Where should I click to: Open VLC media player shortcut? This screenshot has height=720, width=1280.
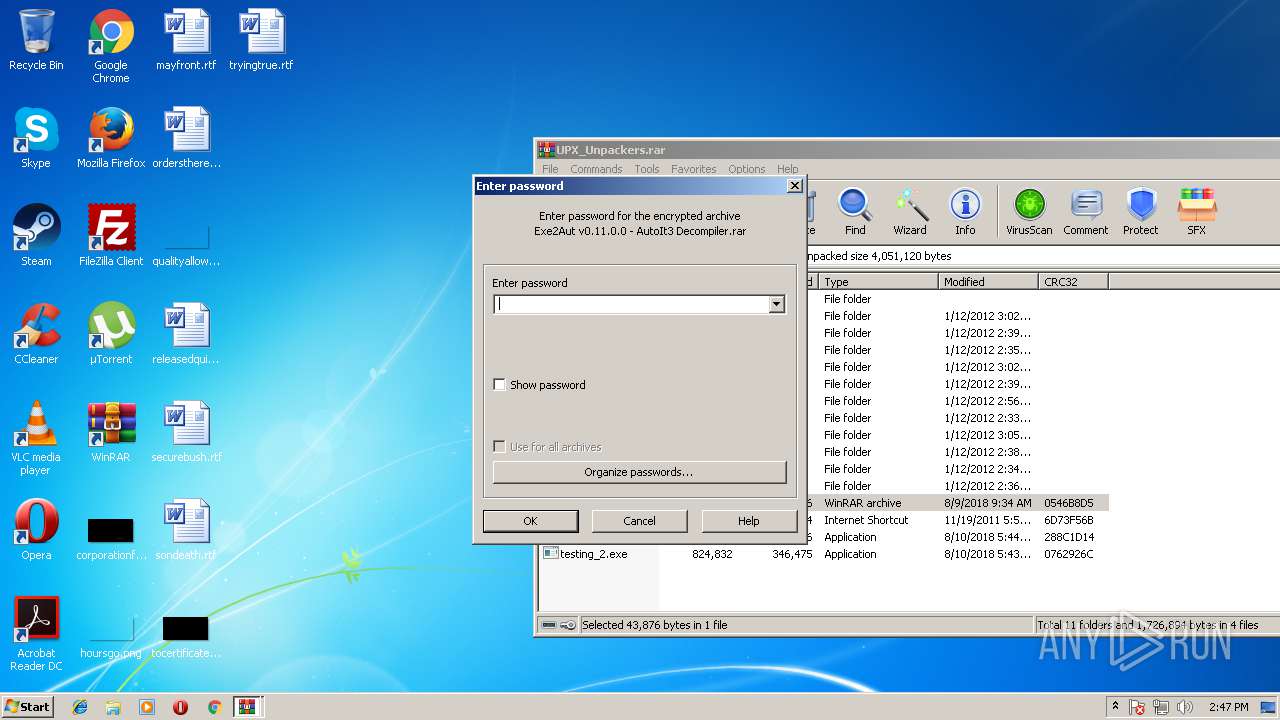click(x=36, y=438)
